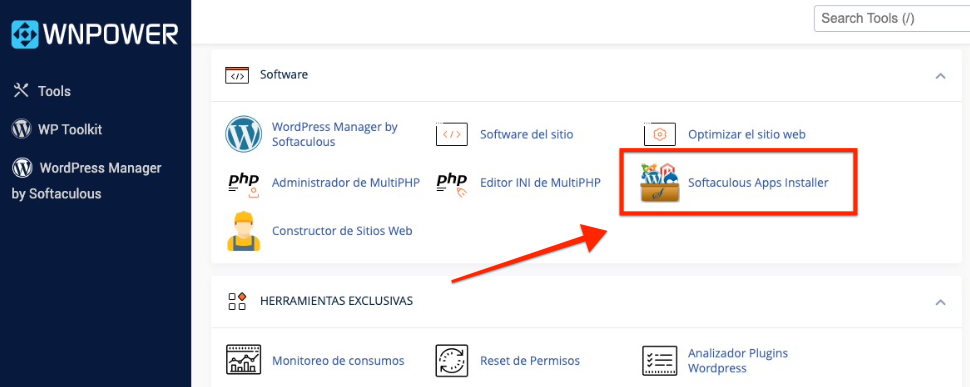Collapse the HERRAMIENTAS EXCLUSIVAS section chevron
The height and width of the screenshot is (387, 970).
coord(940,302)
